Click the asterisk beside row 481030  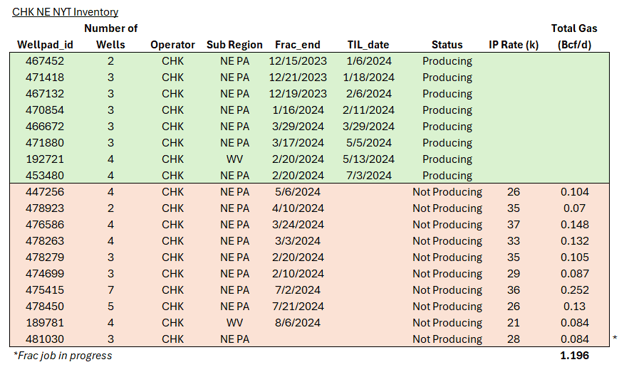click(615, 338)
